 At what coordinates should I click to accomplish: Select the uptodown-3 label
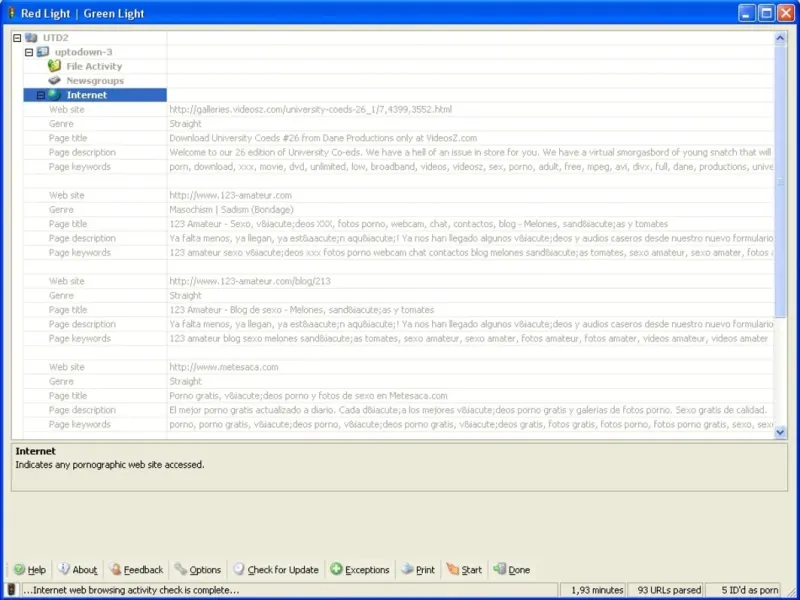[x=83, y=52]
